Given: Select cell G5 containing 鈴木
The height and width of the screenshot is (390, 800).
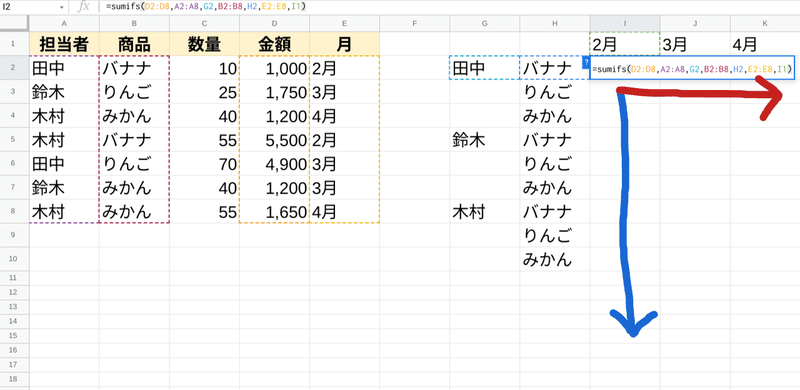Looking at the screenshot, I should (x=485, y=139).
